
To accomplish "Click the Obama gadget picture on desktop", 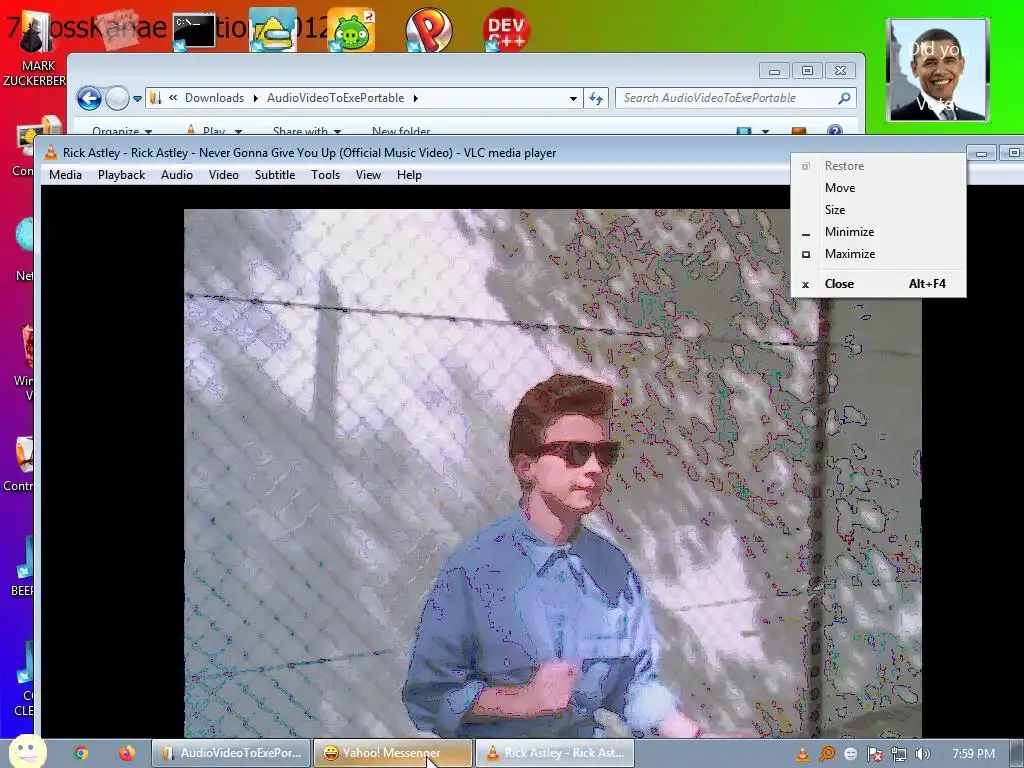I will tap(938, 70).
